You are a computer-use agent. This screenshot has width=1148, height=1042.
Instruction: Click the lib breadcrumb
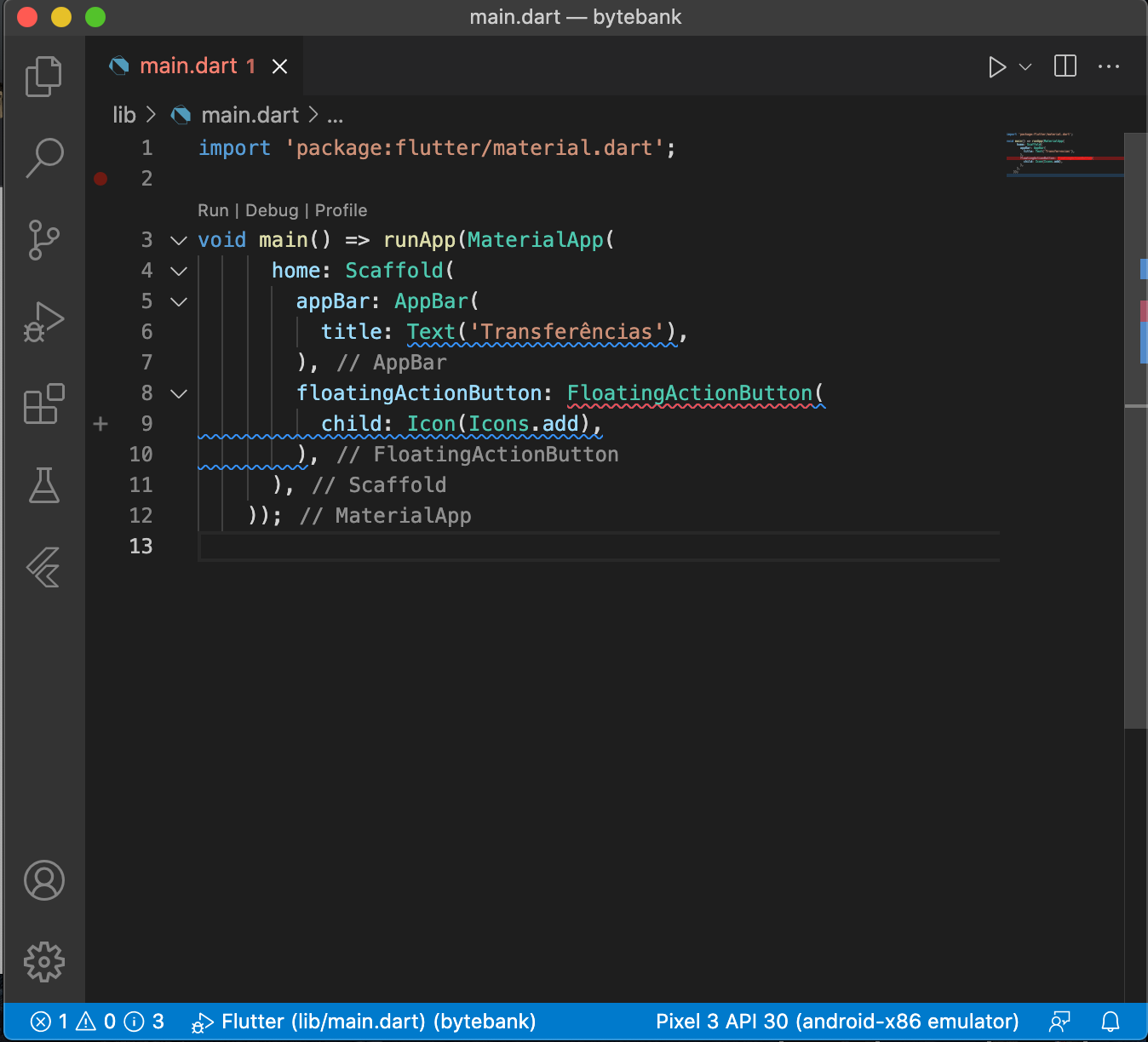124,115
